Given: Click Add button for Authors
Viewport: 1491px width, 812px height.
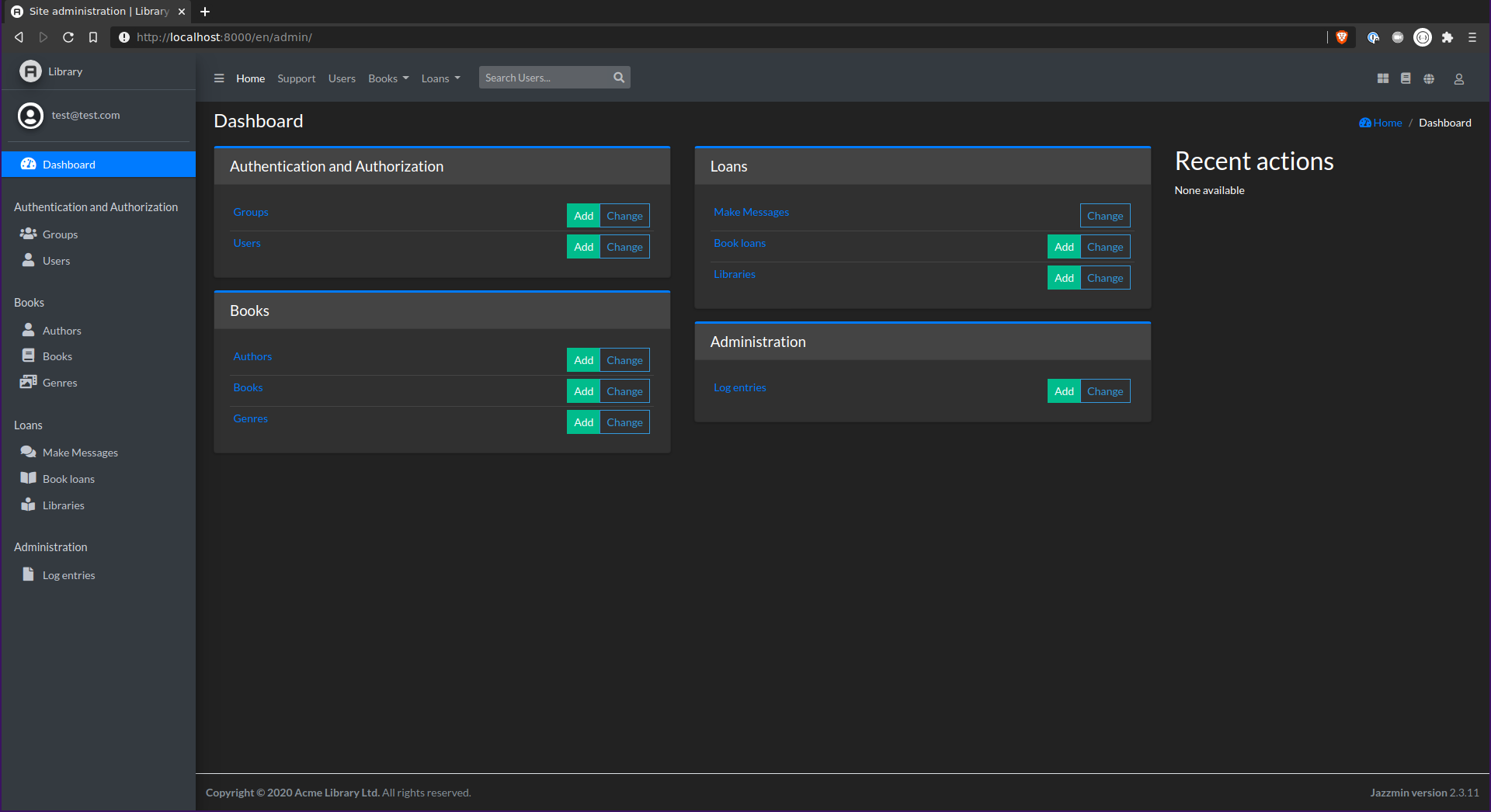Looking at the screenshot, I should (583, 360).
